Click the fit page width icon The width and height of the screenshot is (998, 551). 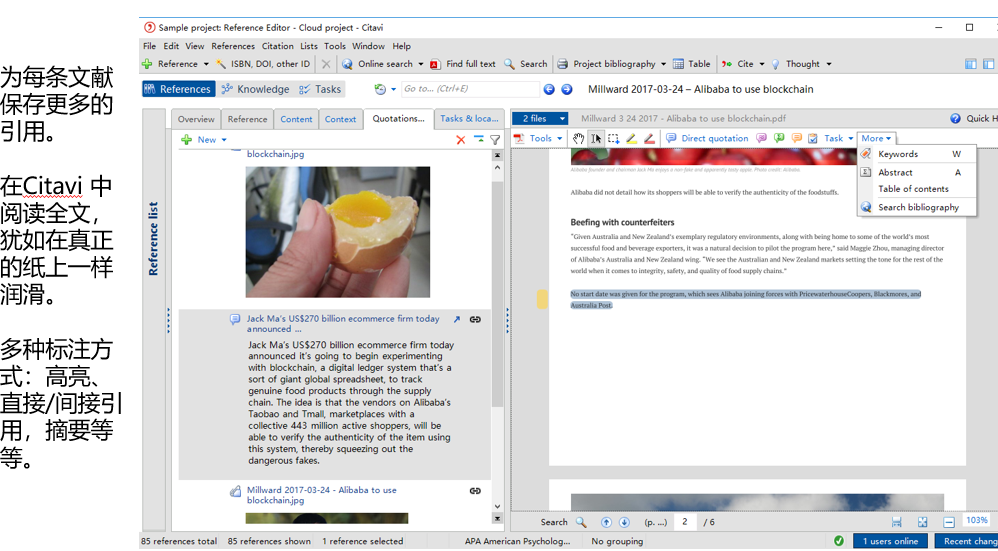(897, 522)
